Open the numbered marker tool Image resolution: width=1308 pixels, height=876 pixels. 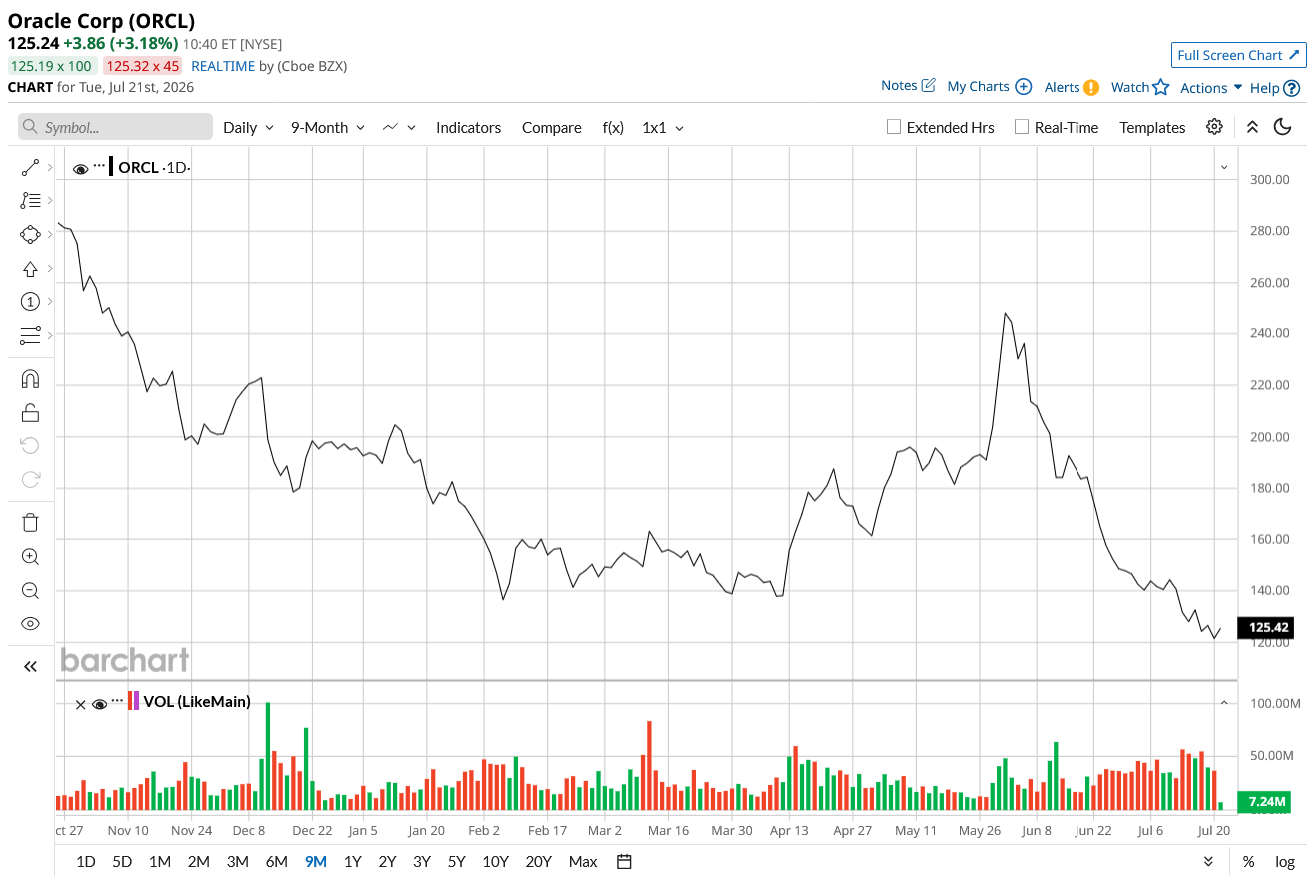coord(30,302)
